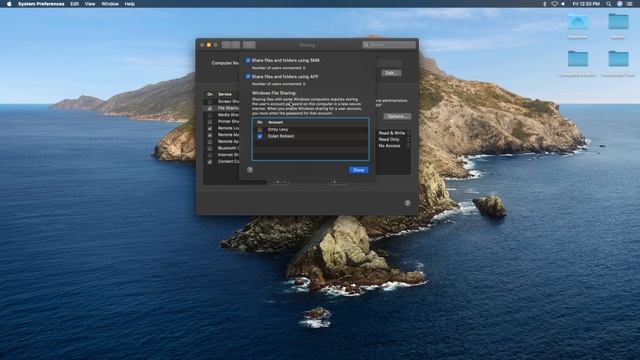Open the Wi-Fi status menu
This screenshot has height=360, width=640.
[x=554, y=4]
